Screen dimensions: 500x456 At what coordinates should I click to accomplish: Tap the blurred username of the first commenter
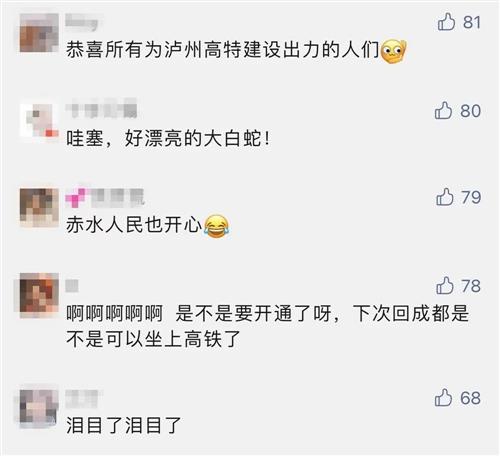[x=82, y=22]
